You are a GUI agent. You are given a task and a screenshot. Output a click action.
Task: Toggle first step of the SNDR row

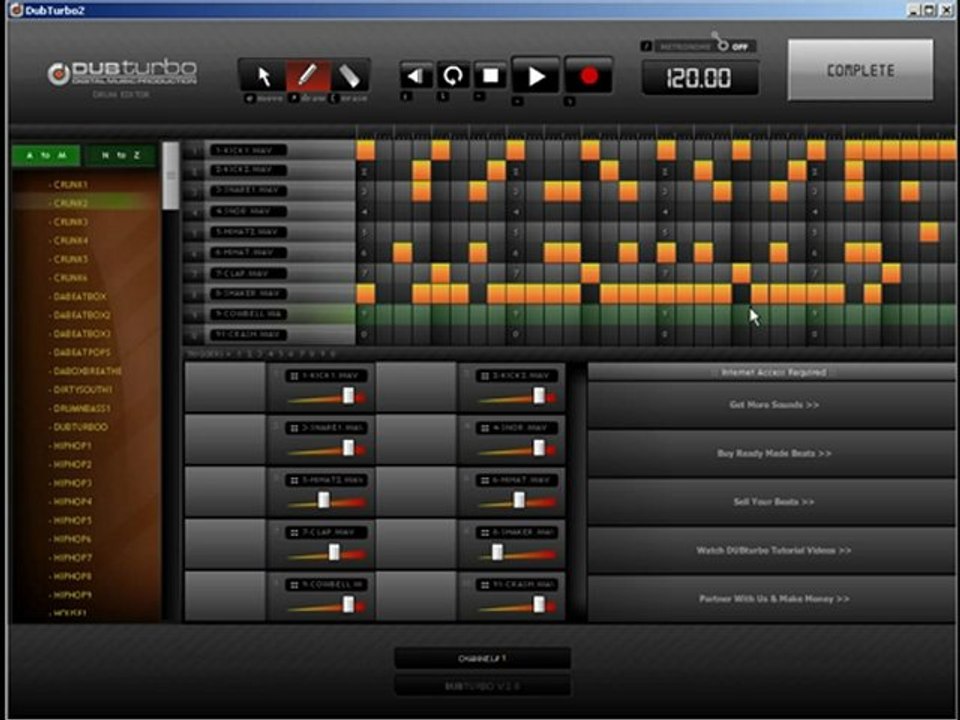(366, 212)
